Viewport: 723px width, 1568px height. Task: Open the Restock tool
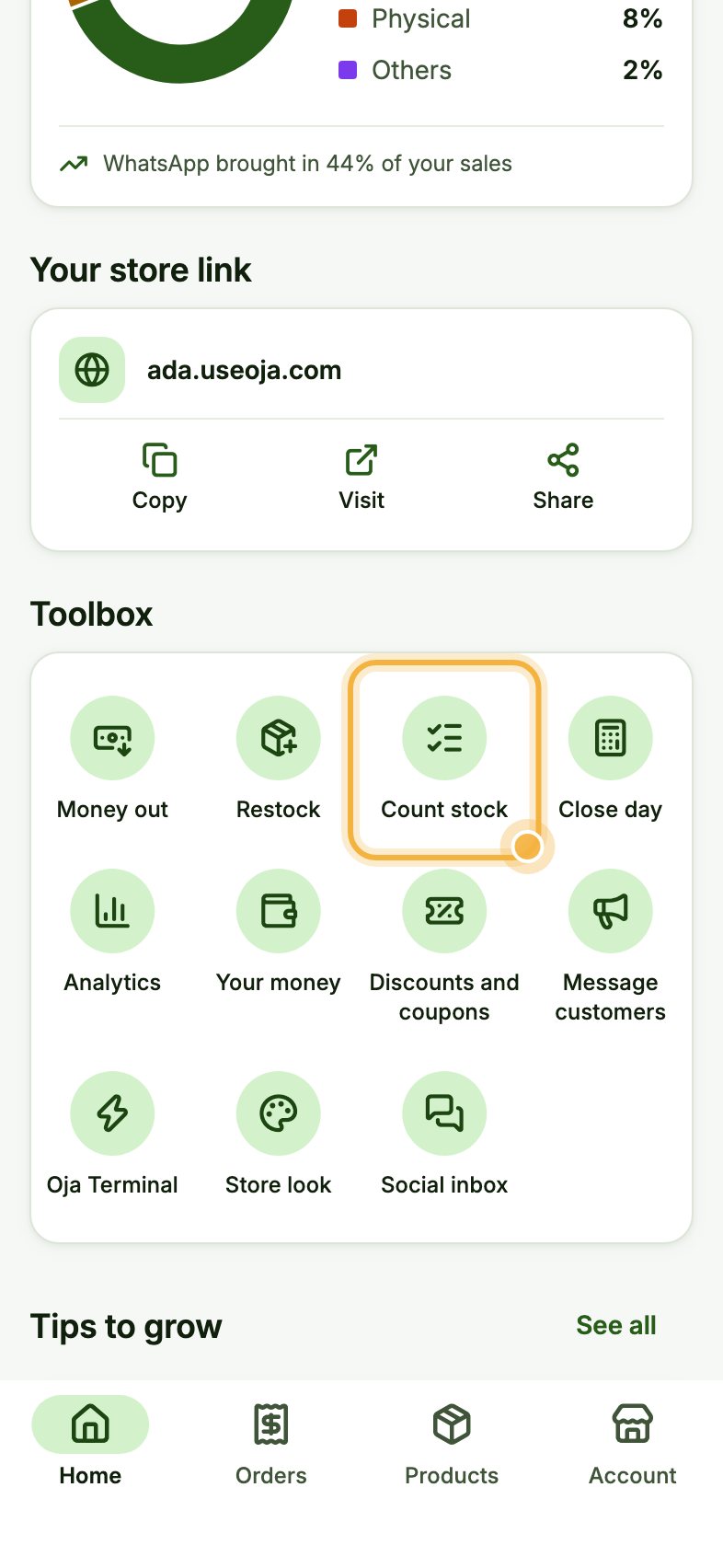pyautogui.click(x=279, y=758)
